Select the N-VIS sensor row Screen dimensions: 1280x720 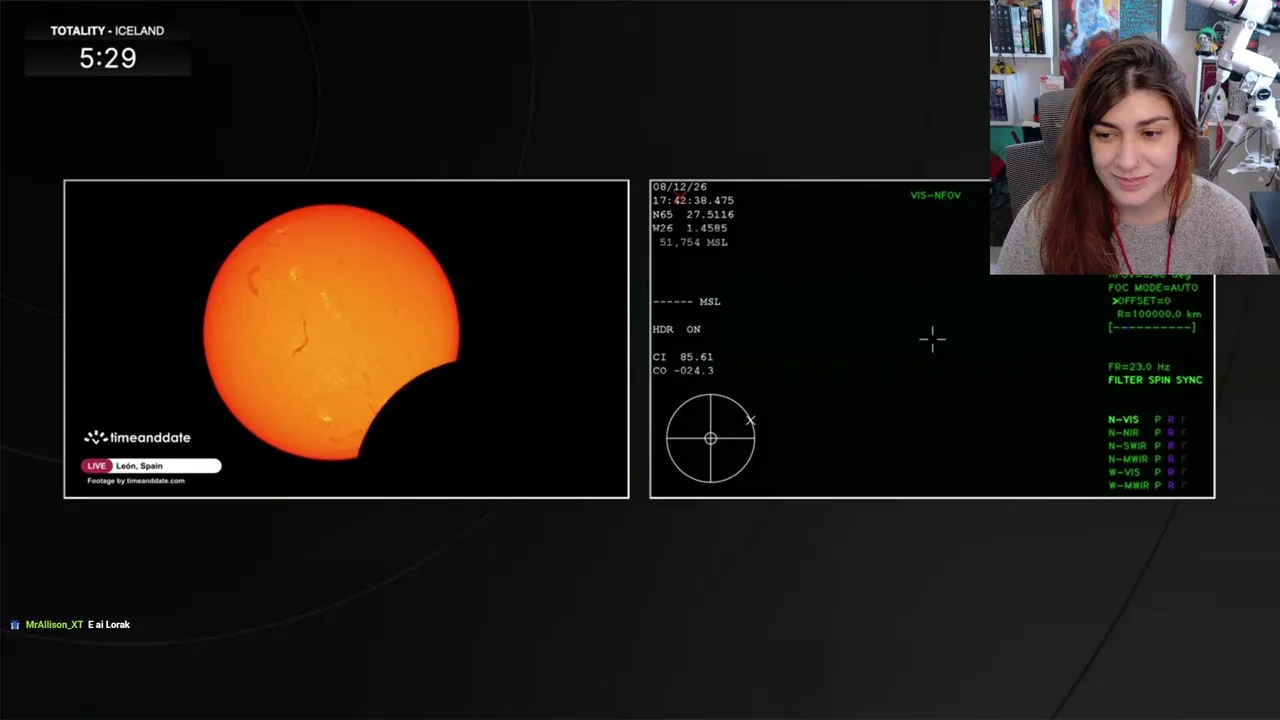point(1147,420)
